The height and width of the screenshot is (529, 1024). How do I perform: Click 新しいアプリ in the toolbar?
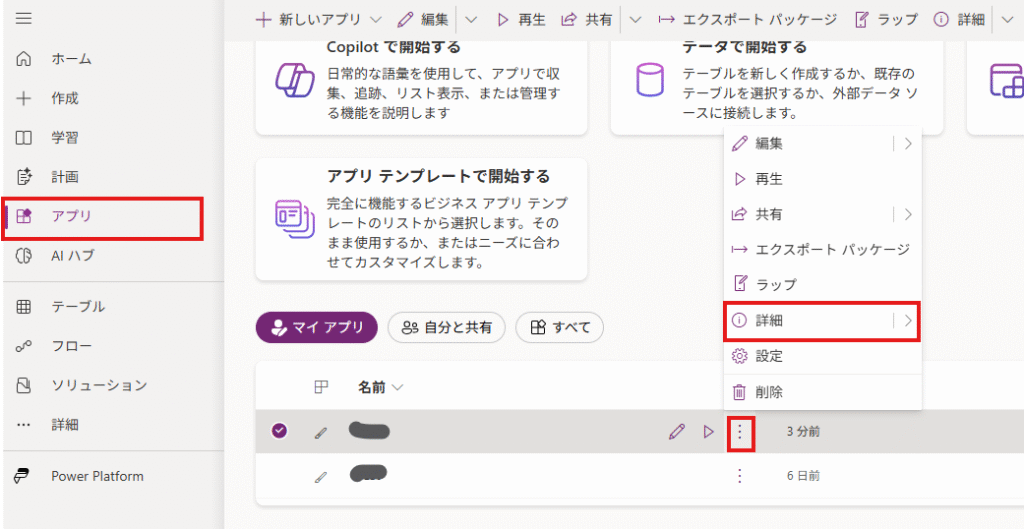tap(308, 20)
